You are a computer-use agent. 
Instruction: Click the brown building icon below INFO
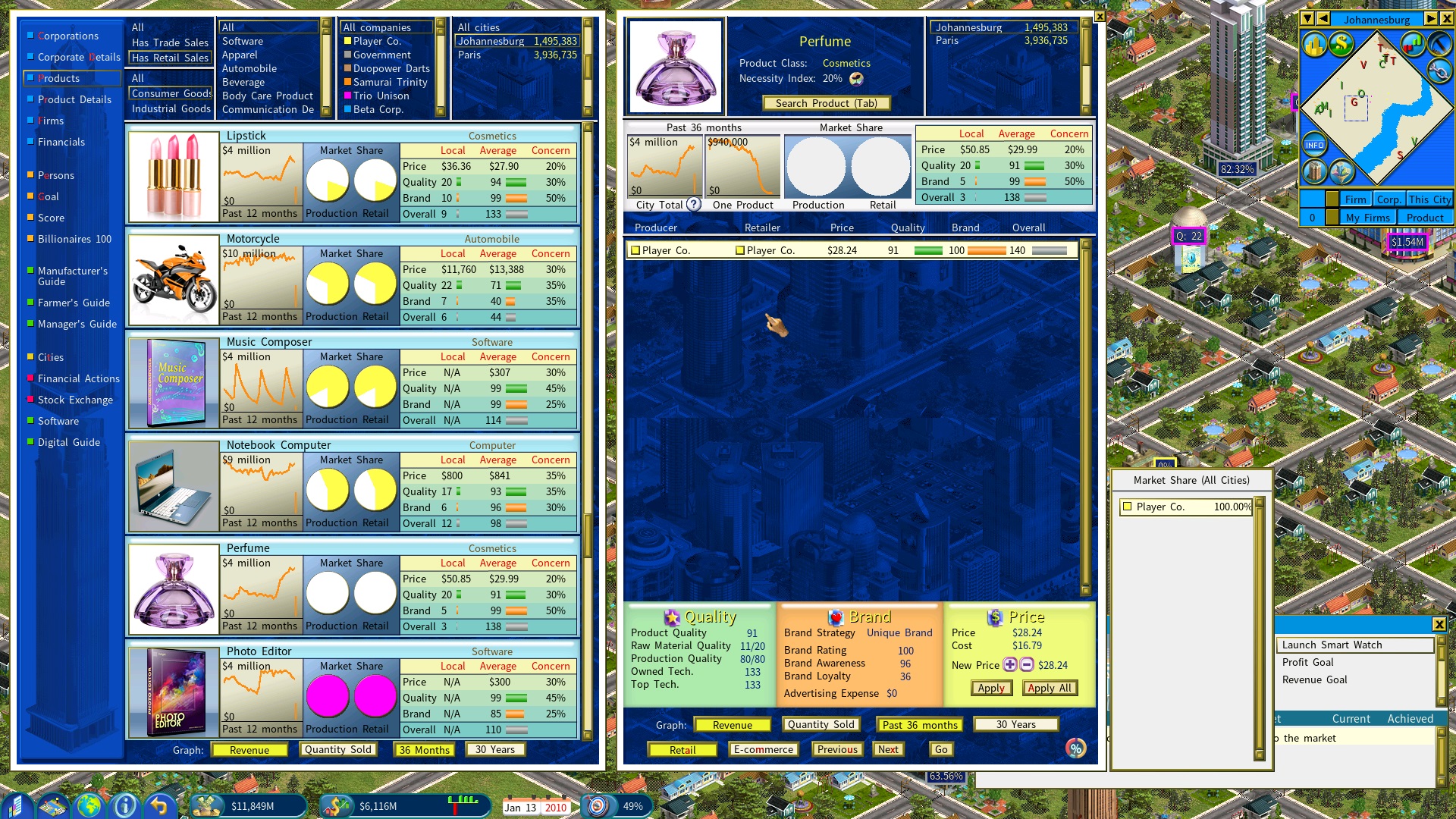coord(1314,172)
